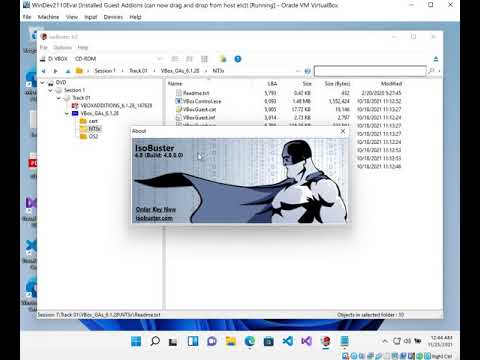Select the VBoxControl.exe file

click(202, 101)
